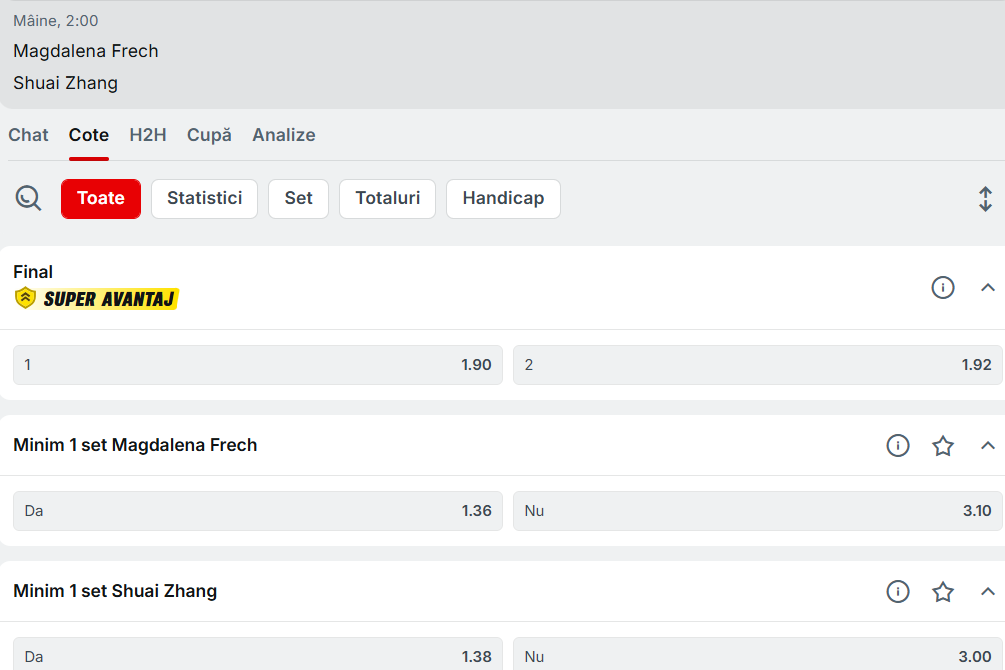Select the Handicap filter chip
1005x670 pixels.
[x=503, y=198]
